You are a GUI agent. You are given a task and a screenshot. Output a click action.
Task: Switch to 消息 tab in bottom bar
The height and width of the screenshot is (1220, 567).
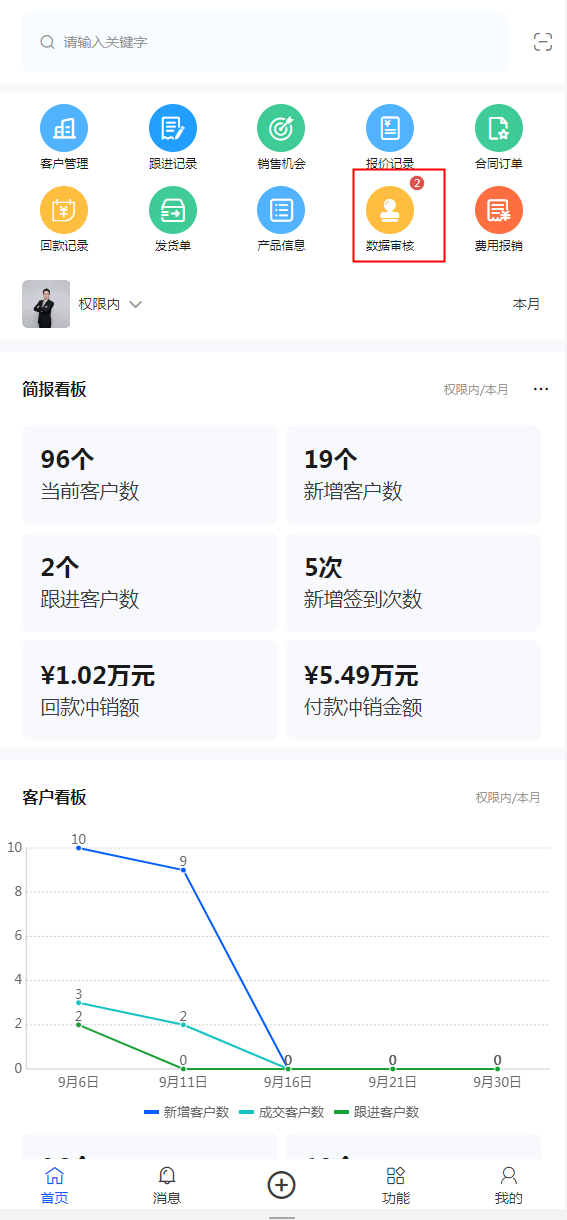pos(167,1185)
